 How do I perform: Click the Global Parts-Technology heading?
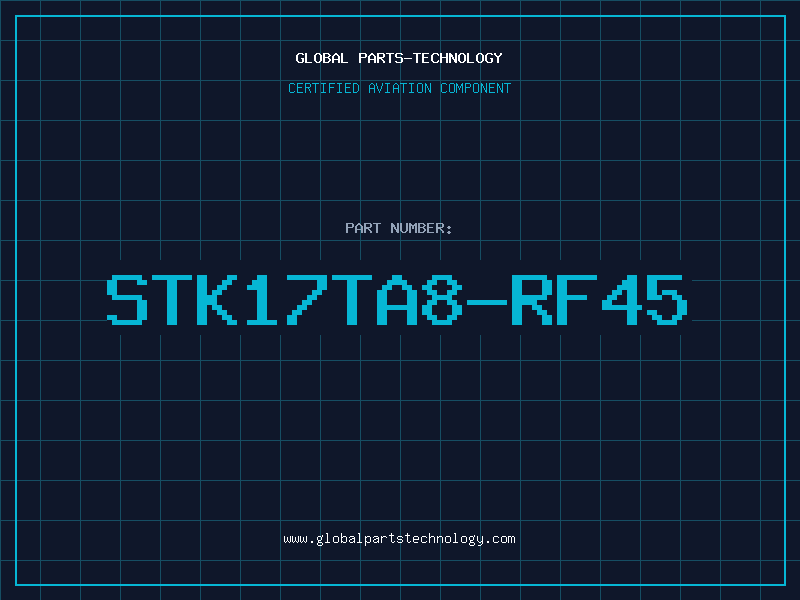point(399,58)
